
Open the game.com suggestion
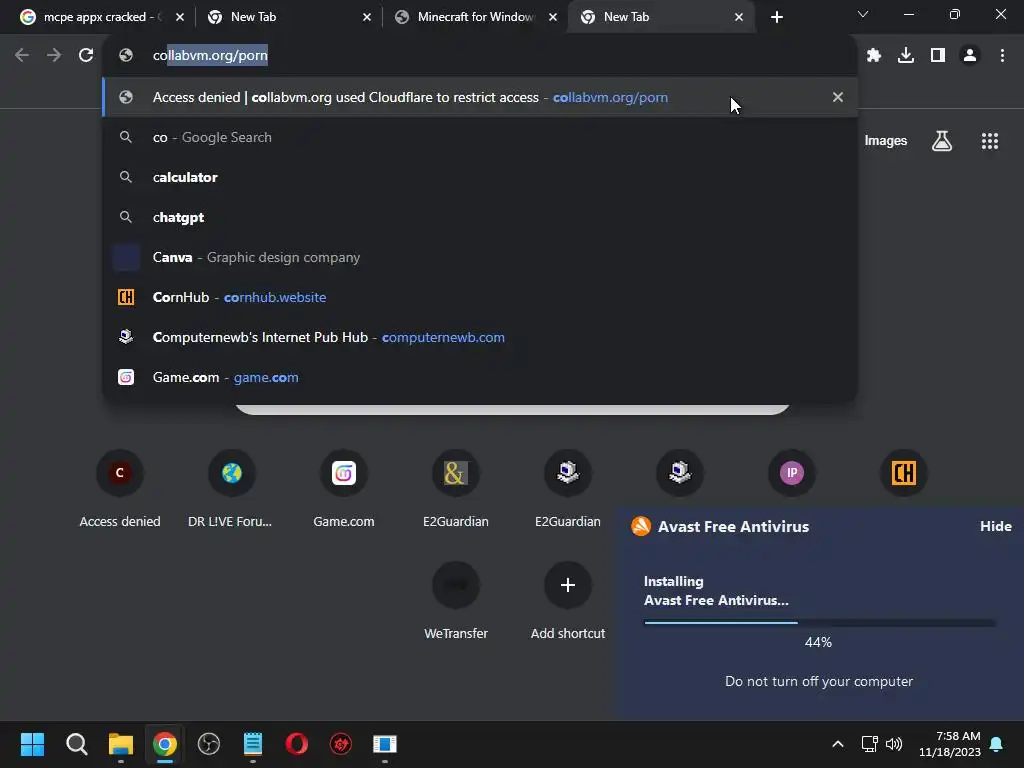480,377
